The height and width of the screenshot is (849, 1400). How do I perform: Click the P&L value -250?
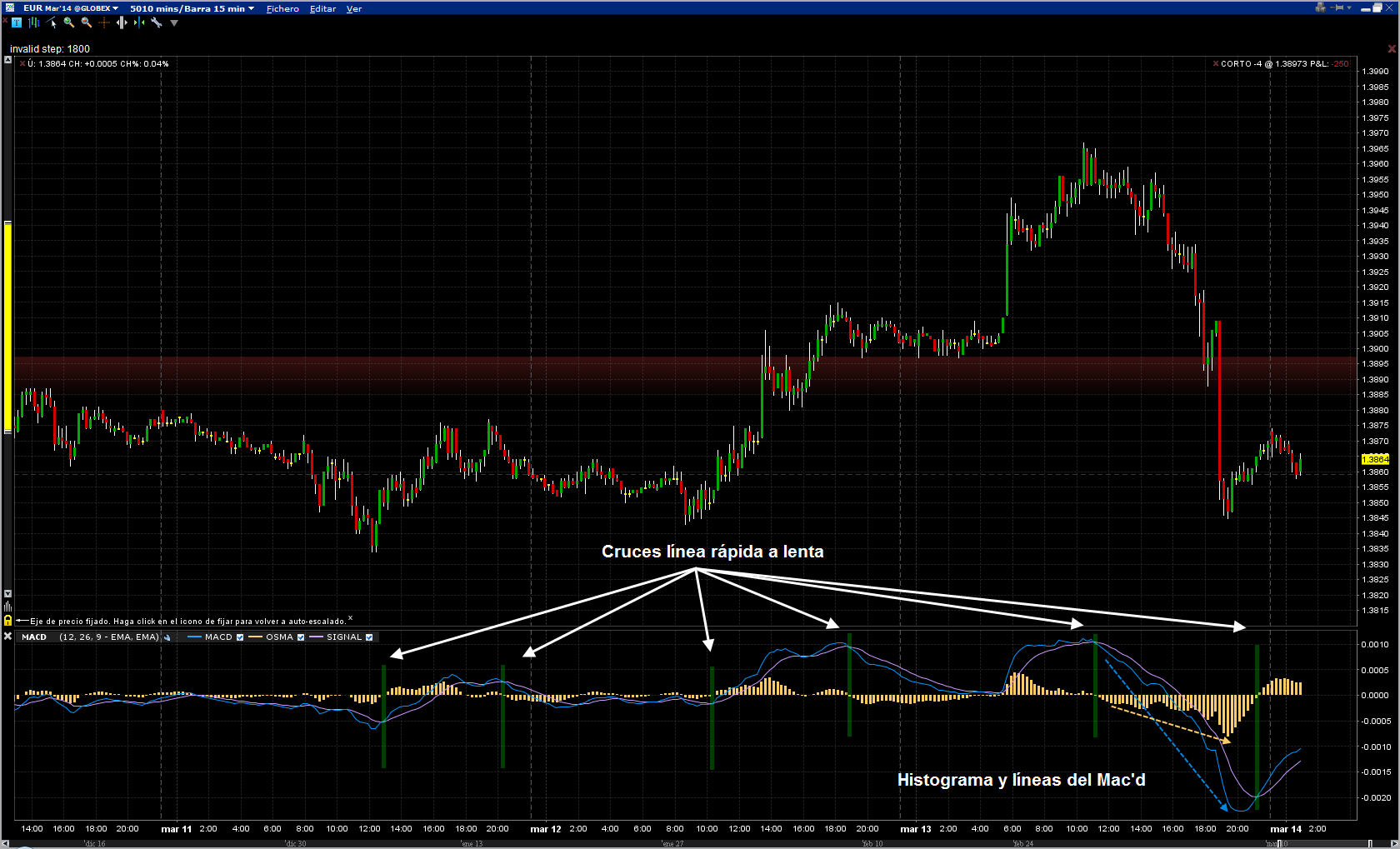coord(1340,64)
